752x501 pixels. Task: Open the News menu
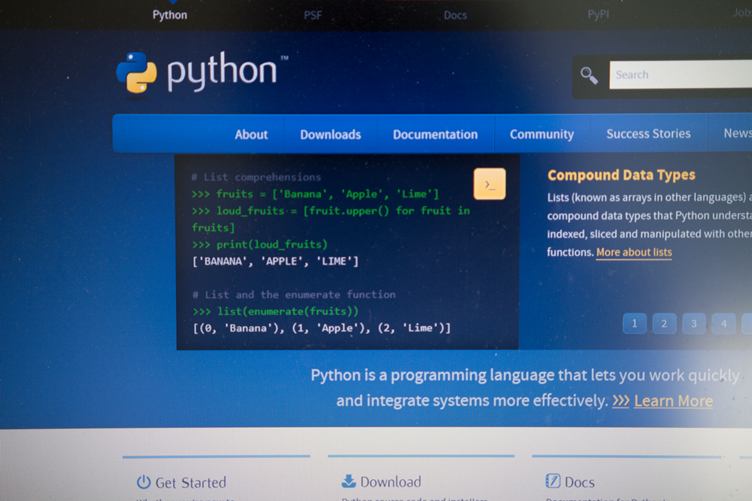point(738,133)
